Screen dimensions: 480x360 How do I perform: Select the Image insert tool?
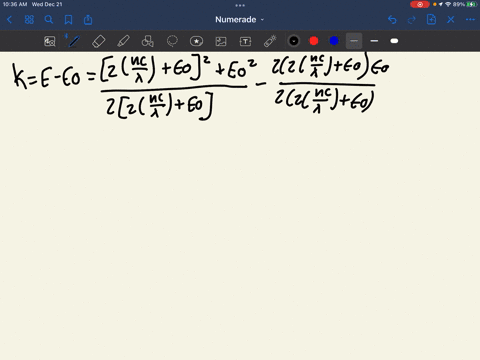coord(221,41)
